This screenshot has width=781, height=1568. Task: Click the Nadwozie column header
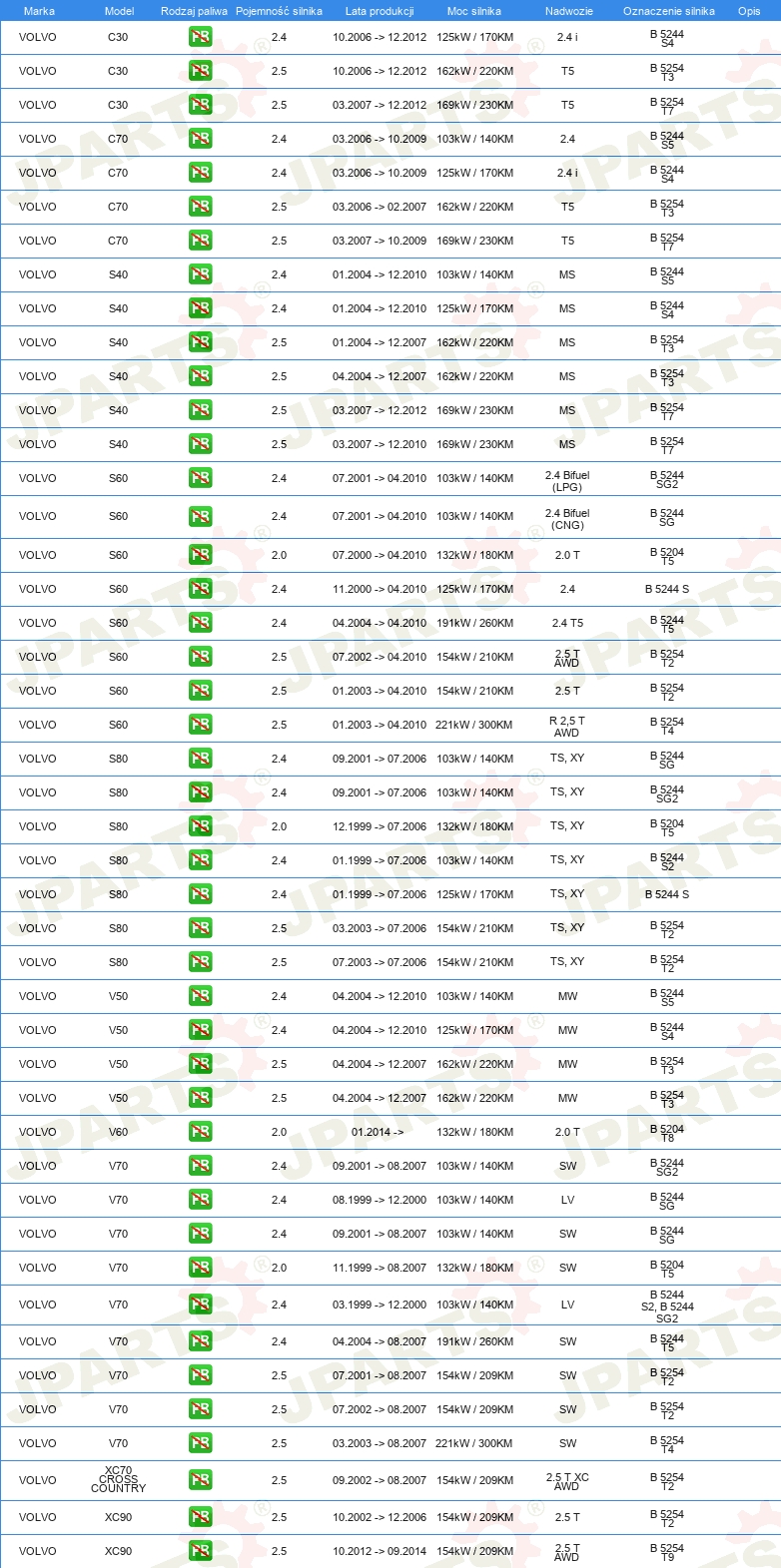pos(569,11)
